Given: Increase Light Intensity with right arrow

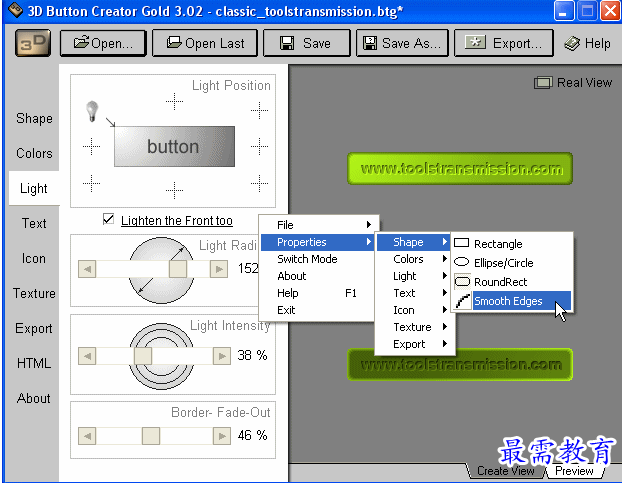Looking at the screenshot, I should (222, 356).
